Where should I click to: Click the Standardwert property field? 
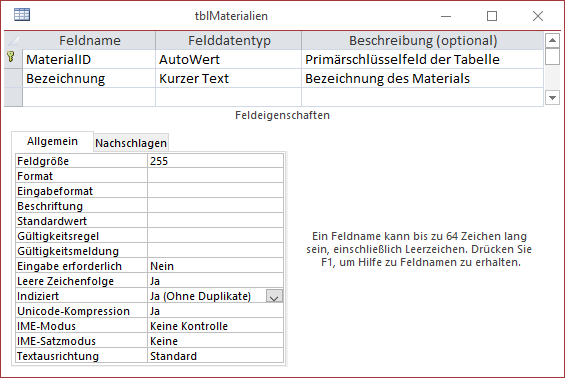pos(215,221)
